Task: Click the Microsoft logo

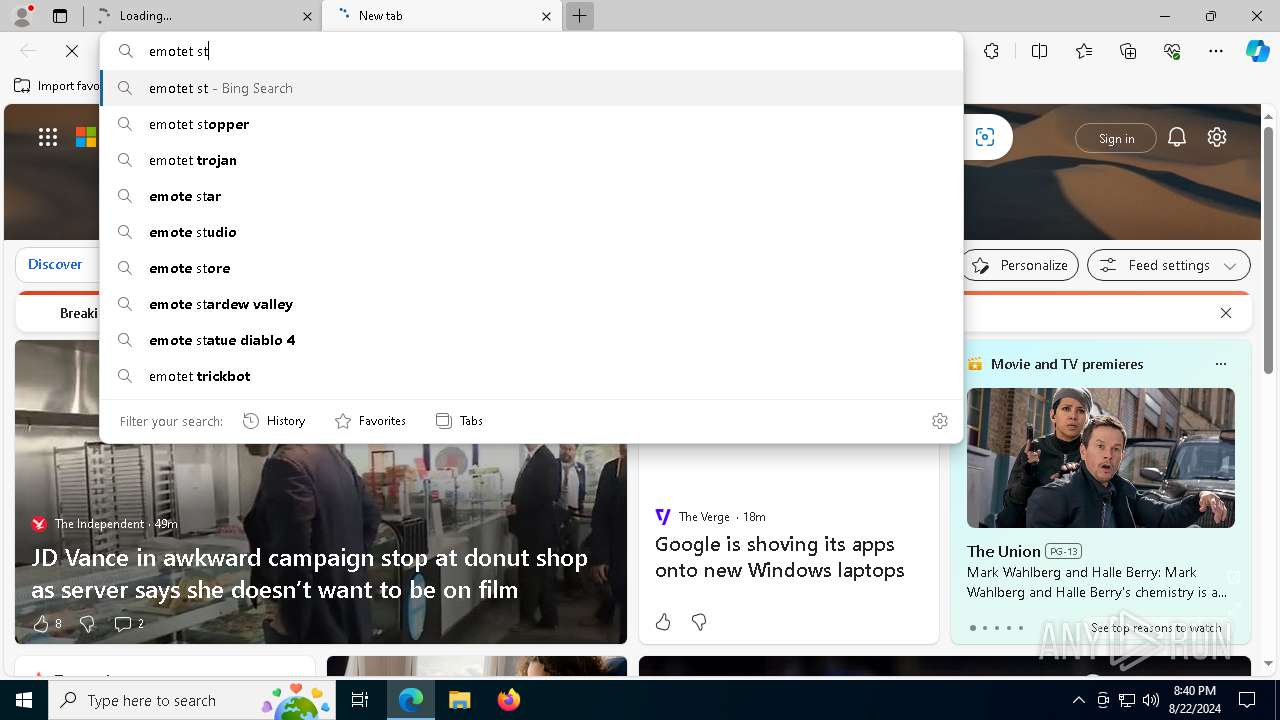Action: (86, 137)
